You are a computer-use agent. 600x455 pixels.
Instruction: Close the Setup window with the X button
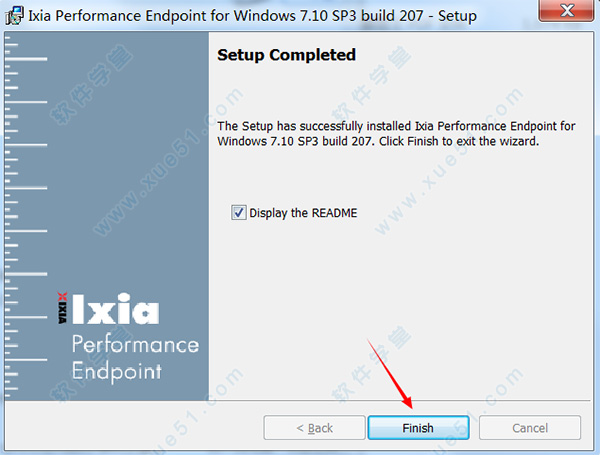tap(567, 10)
